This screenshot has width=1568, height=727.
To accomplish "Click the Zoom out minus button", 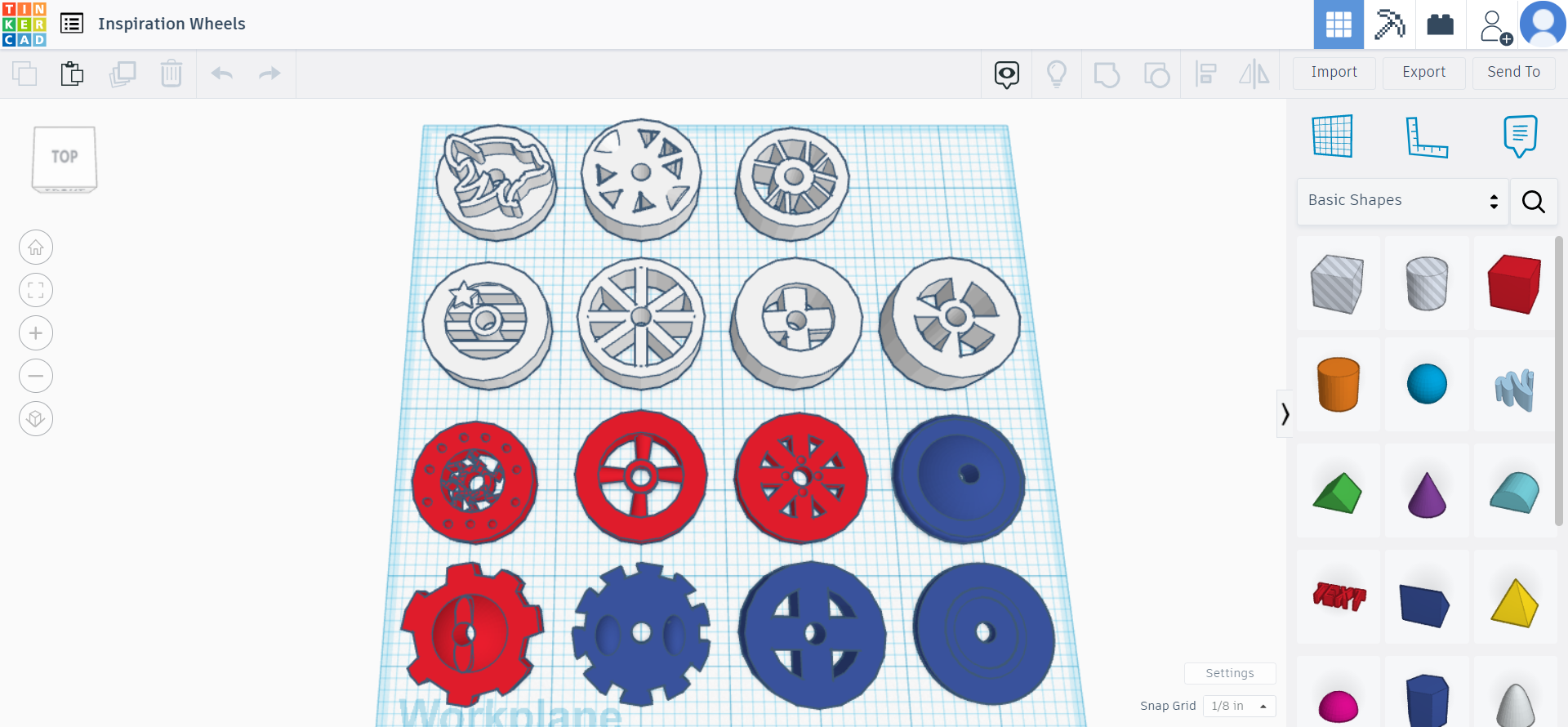I will click(36, 376).
